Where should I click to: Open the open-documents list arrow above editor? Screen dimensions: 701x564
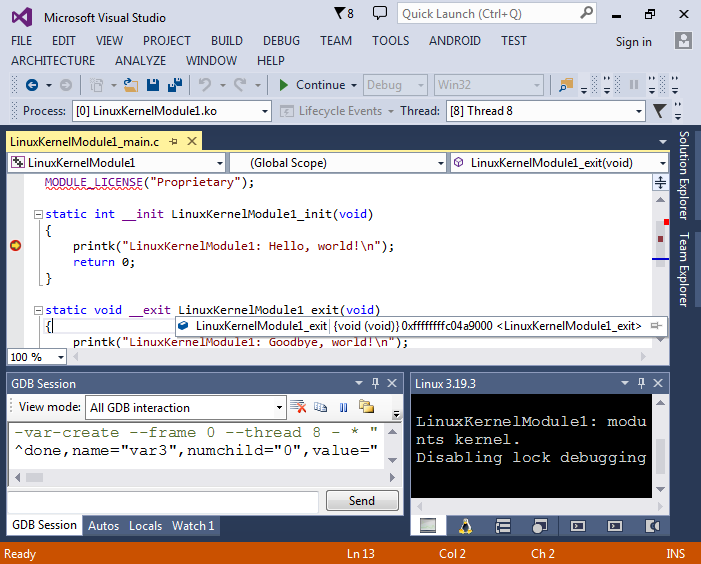pyautogui.click(x=663, y=142)
